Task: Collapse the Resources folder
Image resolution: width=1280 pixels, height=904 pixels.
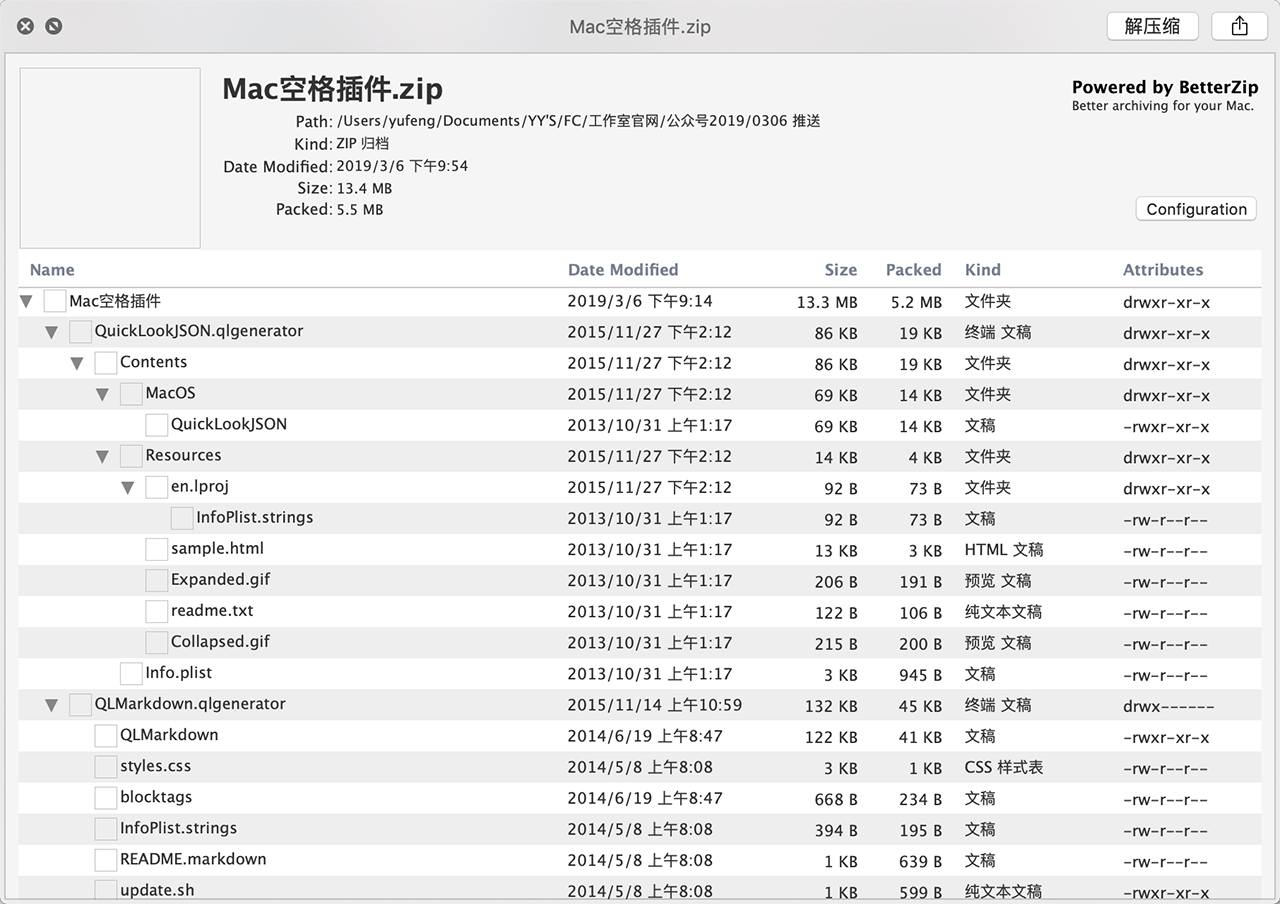Action: tap(102, 457)
